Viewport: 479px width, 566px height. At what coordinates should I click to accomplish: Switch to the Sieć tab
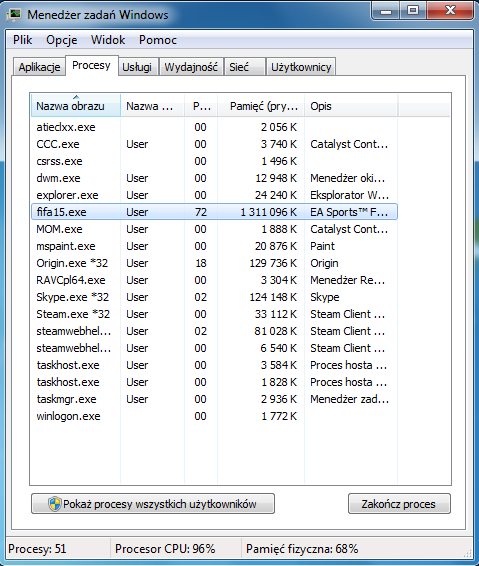point(244,67)
